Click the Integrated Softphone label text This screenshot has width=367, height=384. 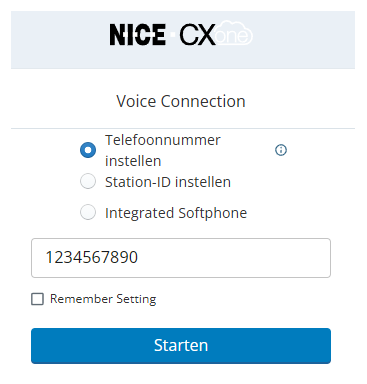(x=176, y=213)
